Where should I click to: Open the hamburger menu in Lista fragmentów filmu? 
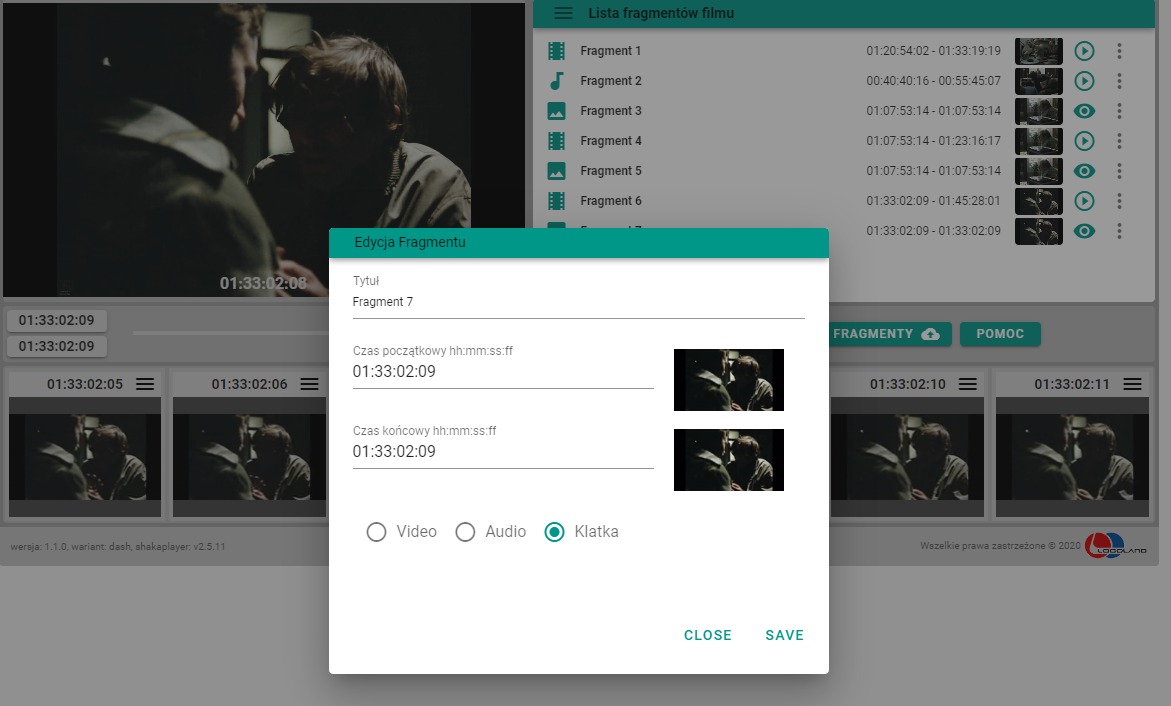coord(563,13)
